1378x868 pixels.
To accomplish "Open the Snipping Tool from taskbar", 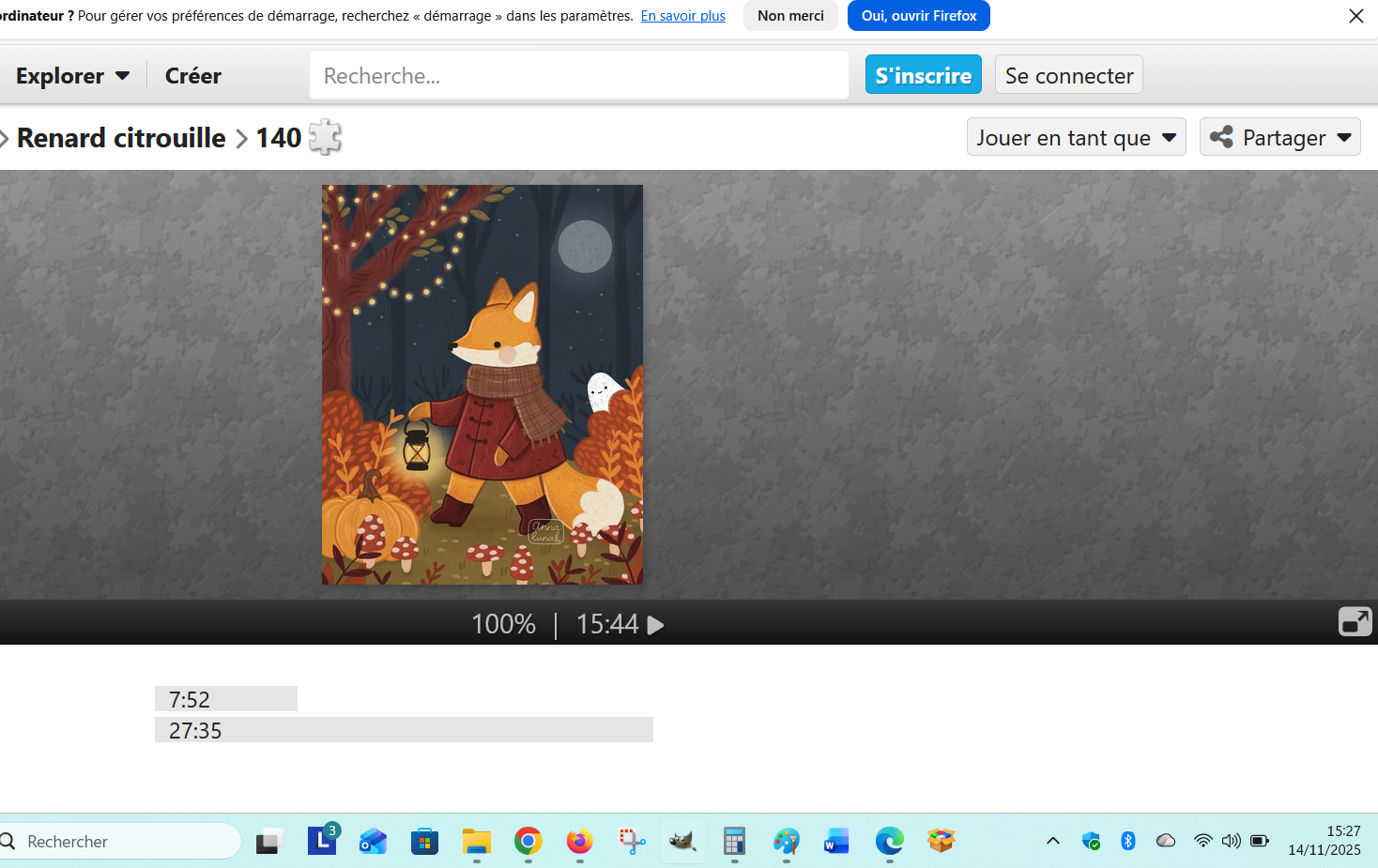I will tap(632, 842).
